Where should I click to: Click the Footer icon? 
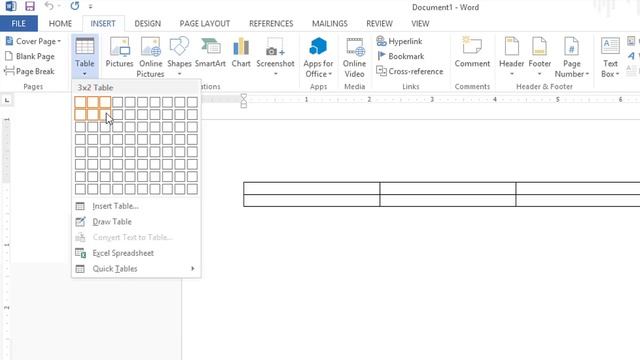[x=539, y=46]
